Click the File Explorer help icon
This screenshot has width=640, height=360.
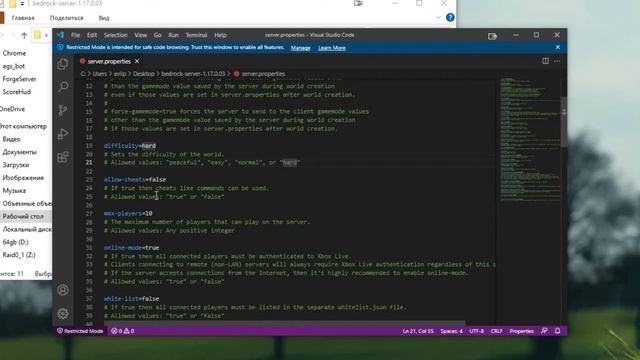pos(450,18)
